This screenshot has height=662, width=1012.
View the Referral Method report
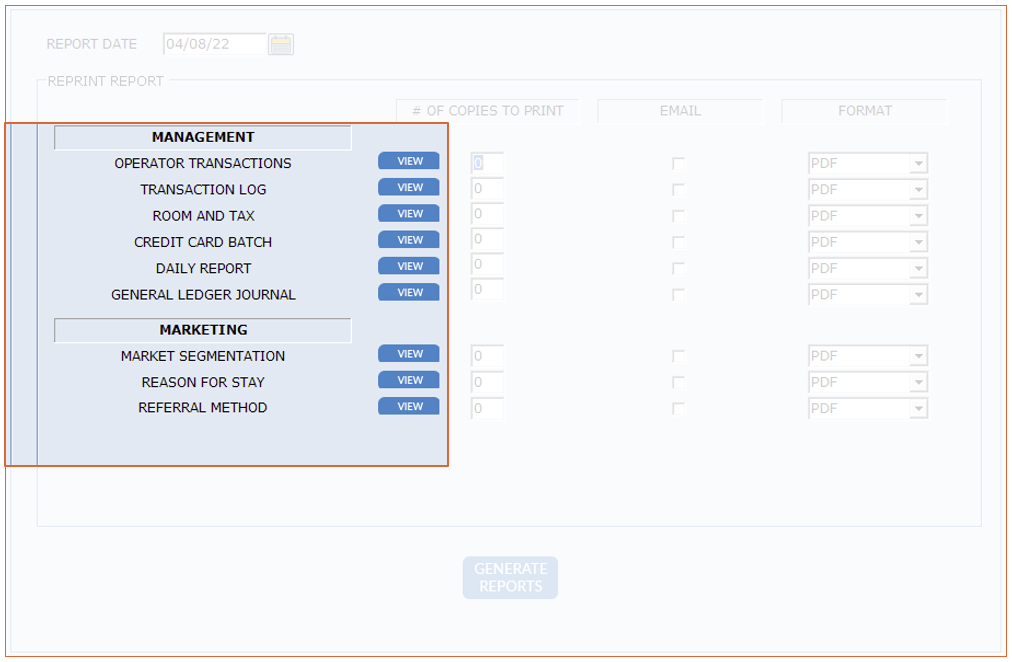pyautogui.click(x=408, y=406)
